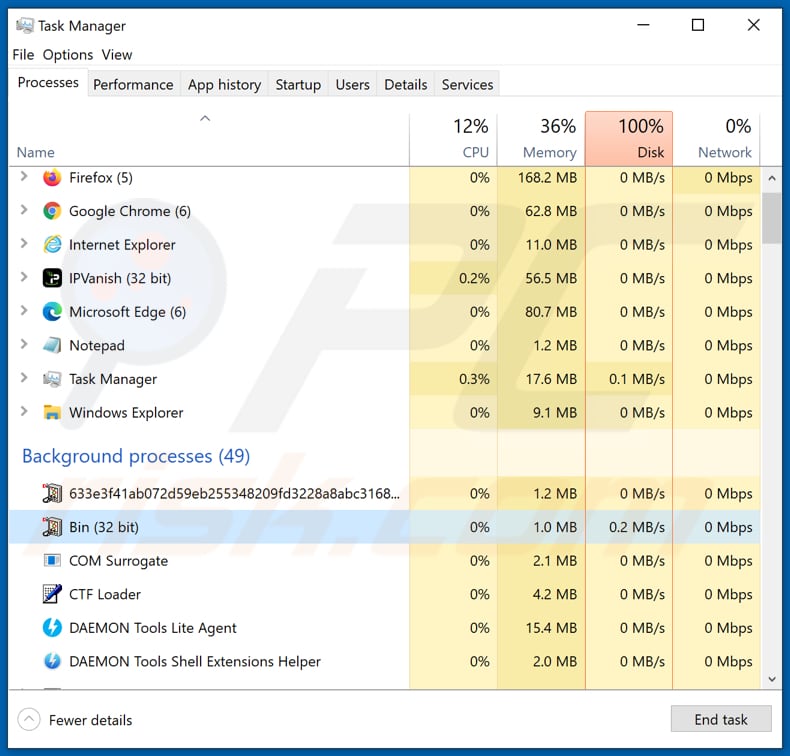Select the Bin (32 bit) process row
The height and width of the screenshot is (756, 790).
384,527
